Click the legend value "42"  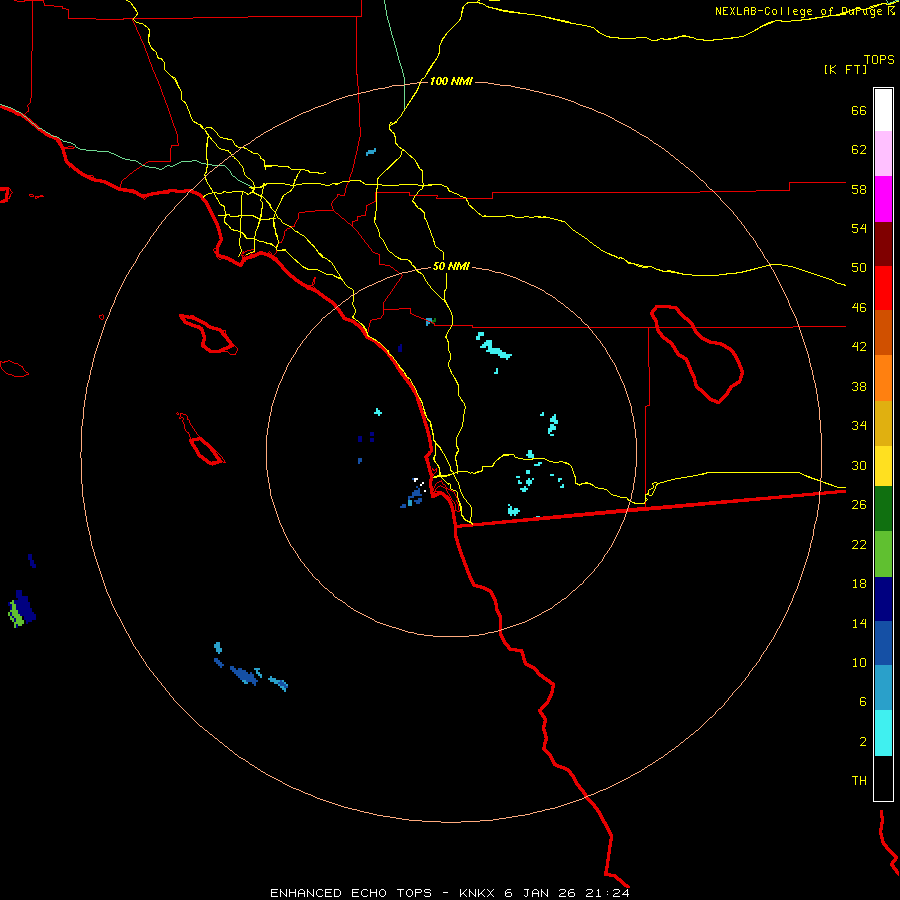click(x=859, y=347)
